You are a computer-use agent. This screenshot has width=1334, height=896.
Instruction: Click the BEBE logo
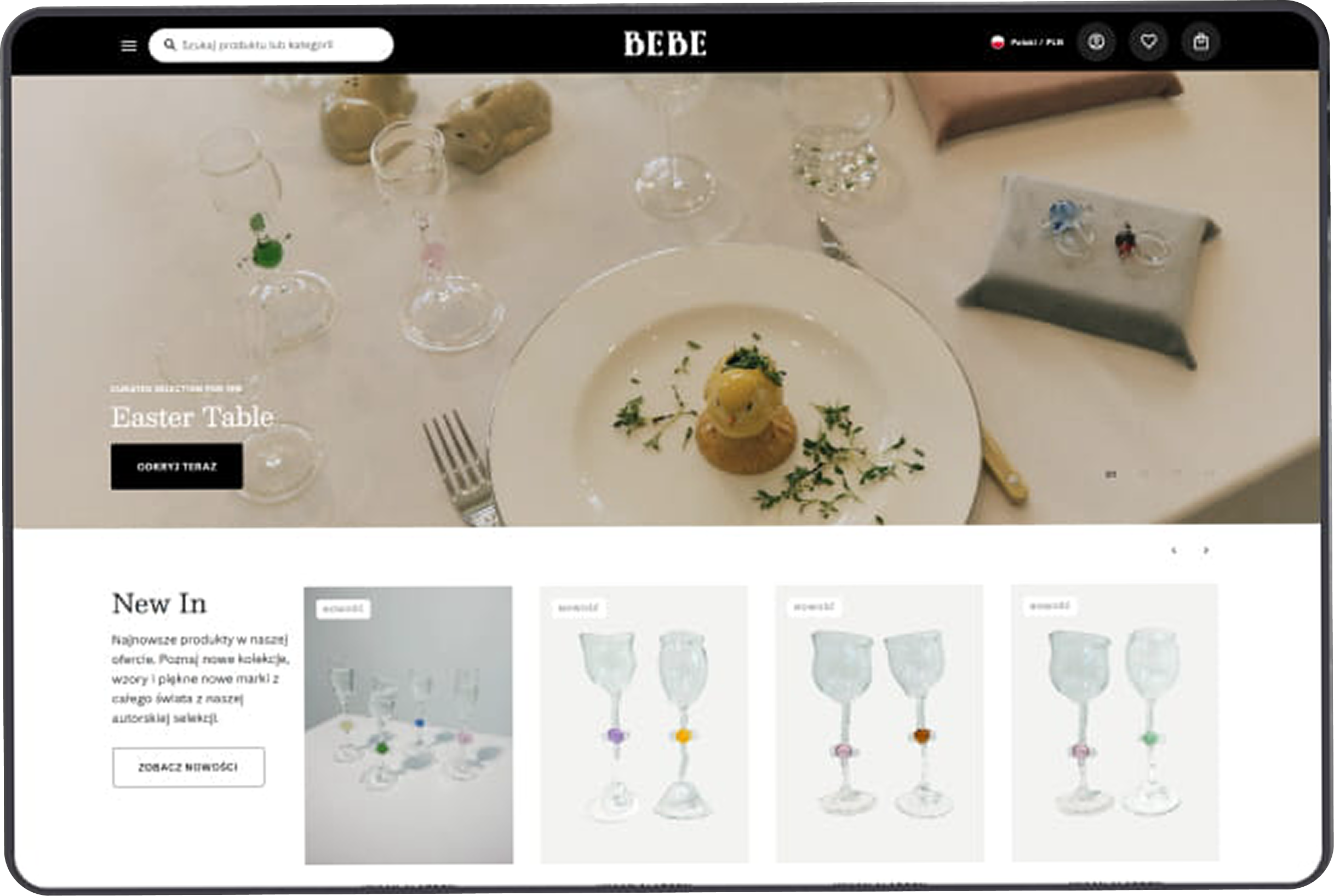point(665,43)
